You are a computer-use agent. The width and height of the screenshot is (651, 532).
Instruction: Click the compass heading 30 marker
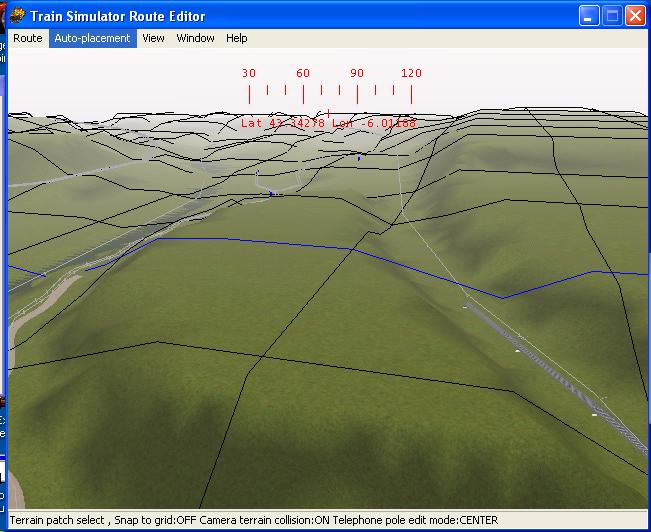click(x=249, y=73)
